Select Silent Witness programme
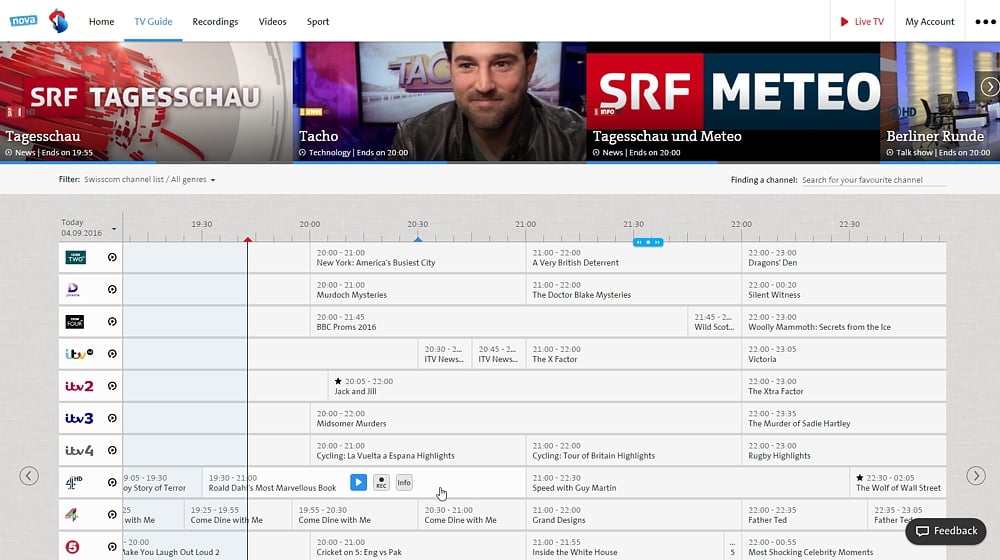This screenshot has width=1000, height=560. pos(844,290)
